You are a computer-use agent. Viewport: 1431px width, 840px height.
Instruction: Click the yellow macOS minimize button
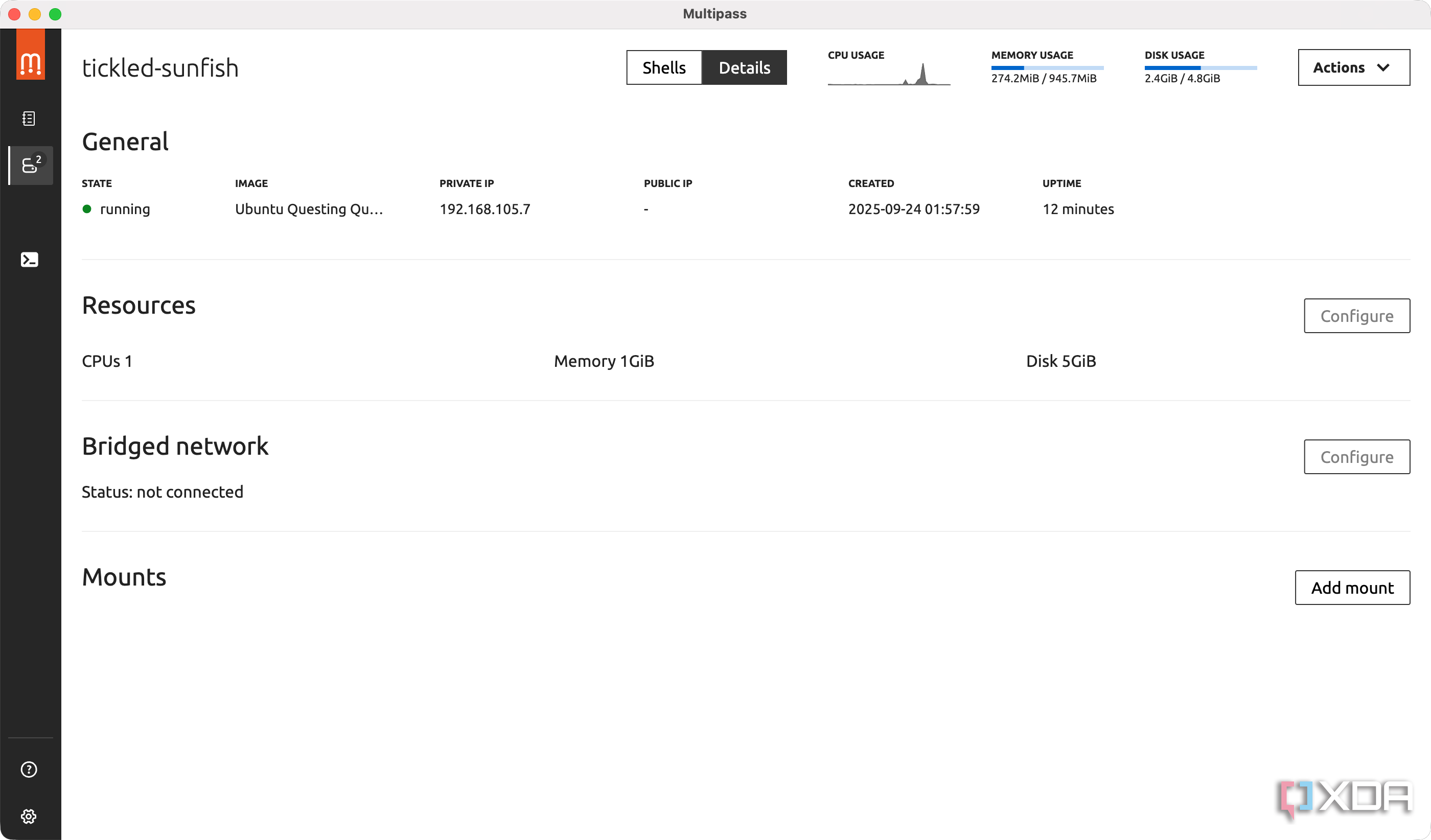tap(35, 14)
